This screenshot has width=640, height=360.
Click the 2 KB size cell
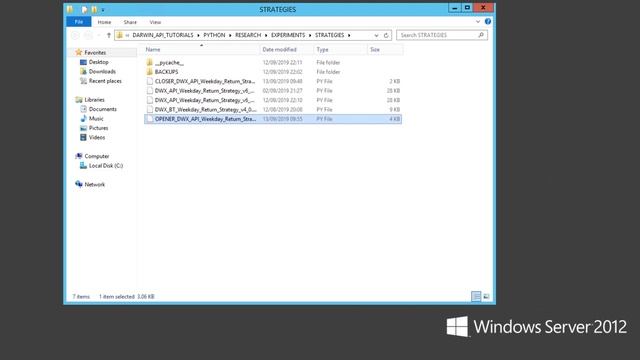point(394,81)
